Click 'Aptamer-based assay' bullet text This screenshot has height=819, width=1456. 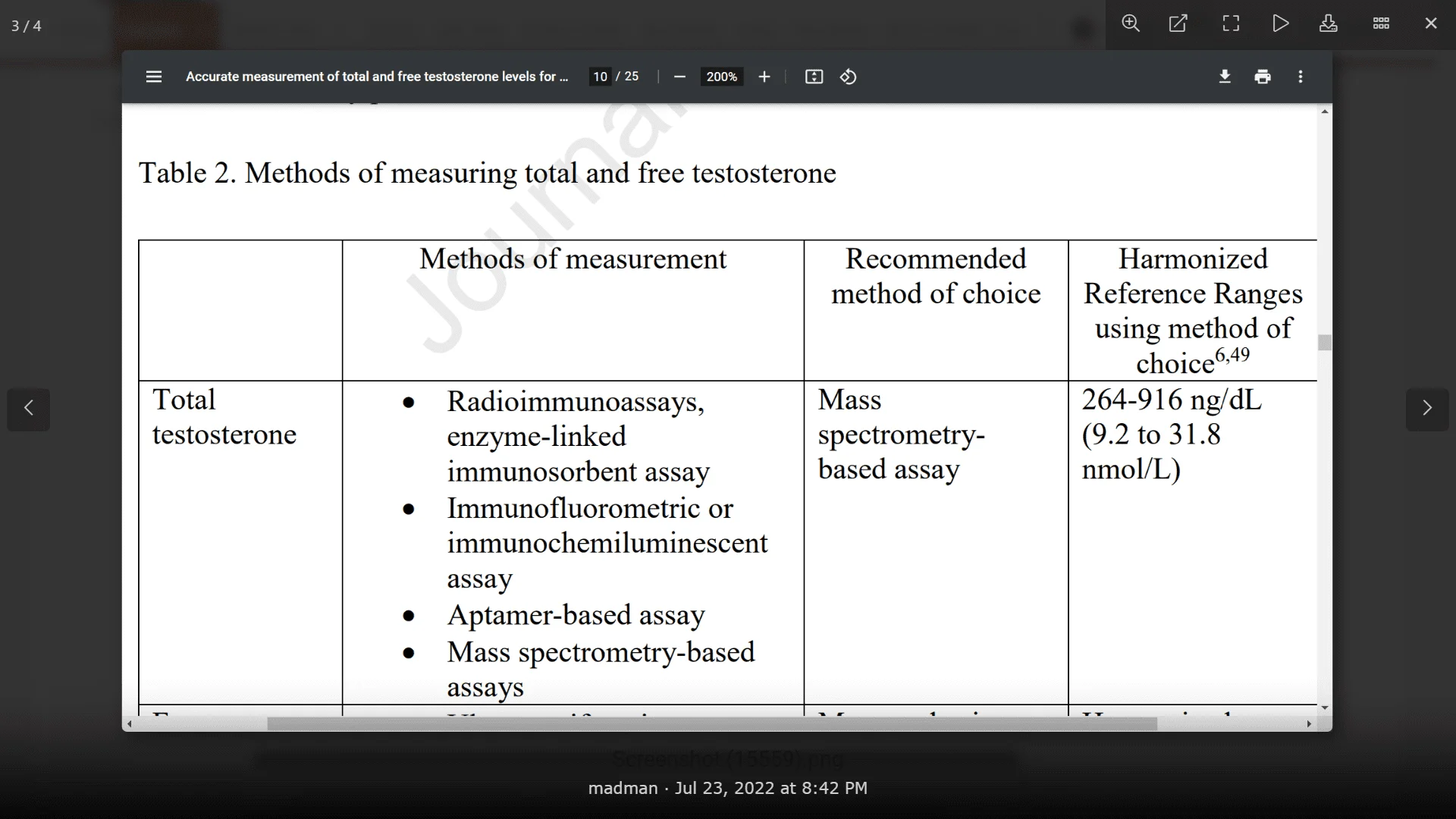coord(576,615)
